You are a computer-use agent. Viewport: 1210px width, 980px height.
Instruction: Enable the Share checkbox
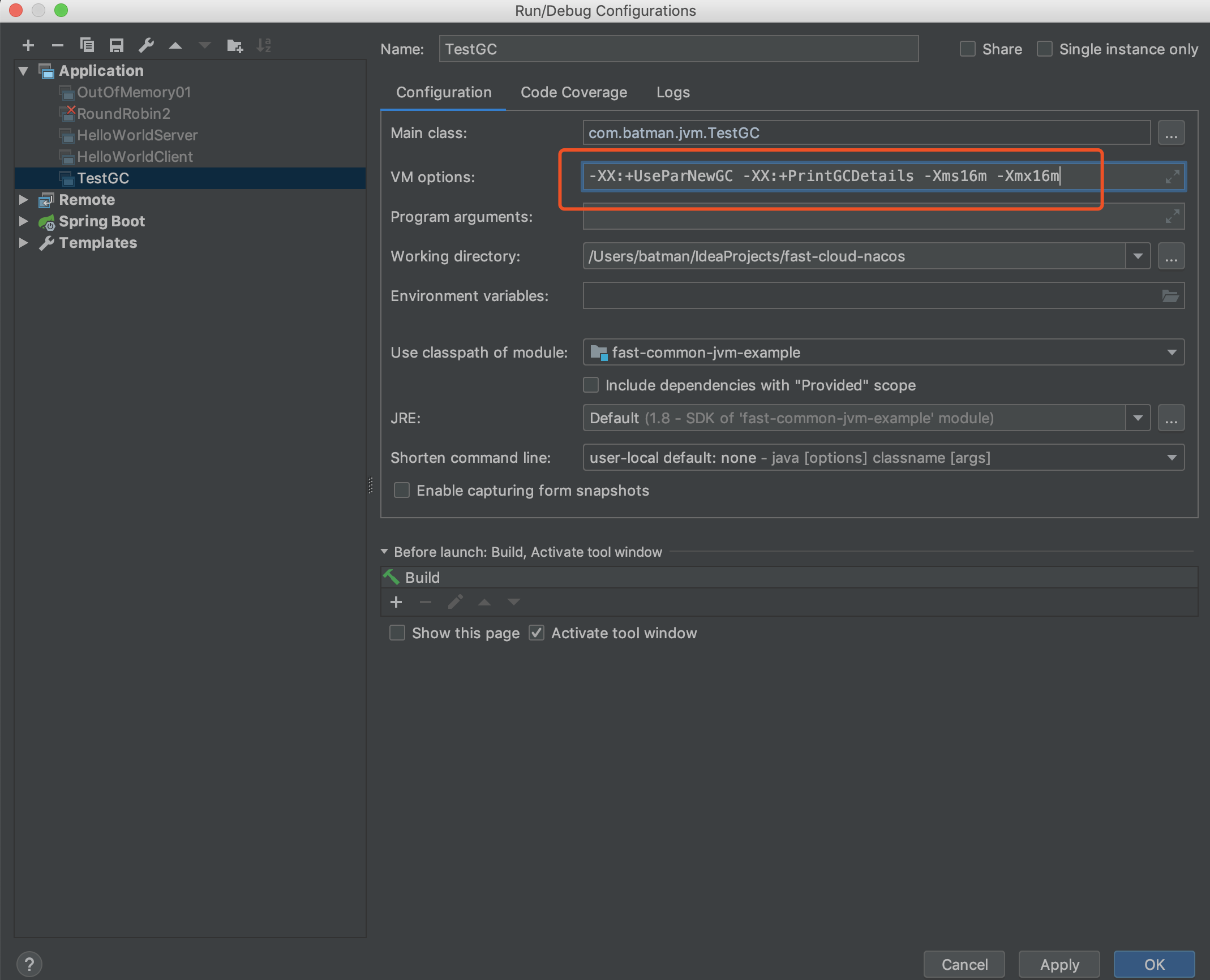click(x=968, y=49)
